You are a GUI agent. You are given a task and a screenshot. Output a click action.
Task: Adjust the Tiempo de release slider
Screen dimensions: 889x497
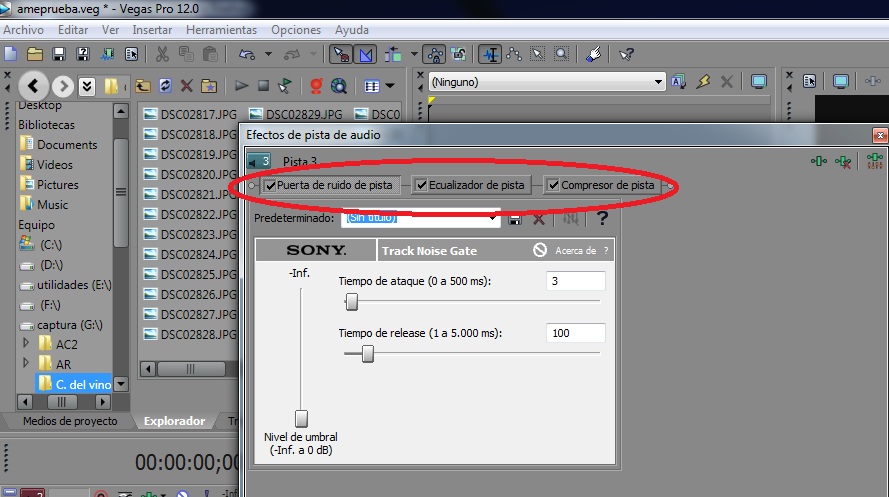[x=368, y=354]
